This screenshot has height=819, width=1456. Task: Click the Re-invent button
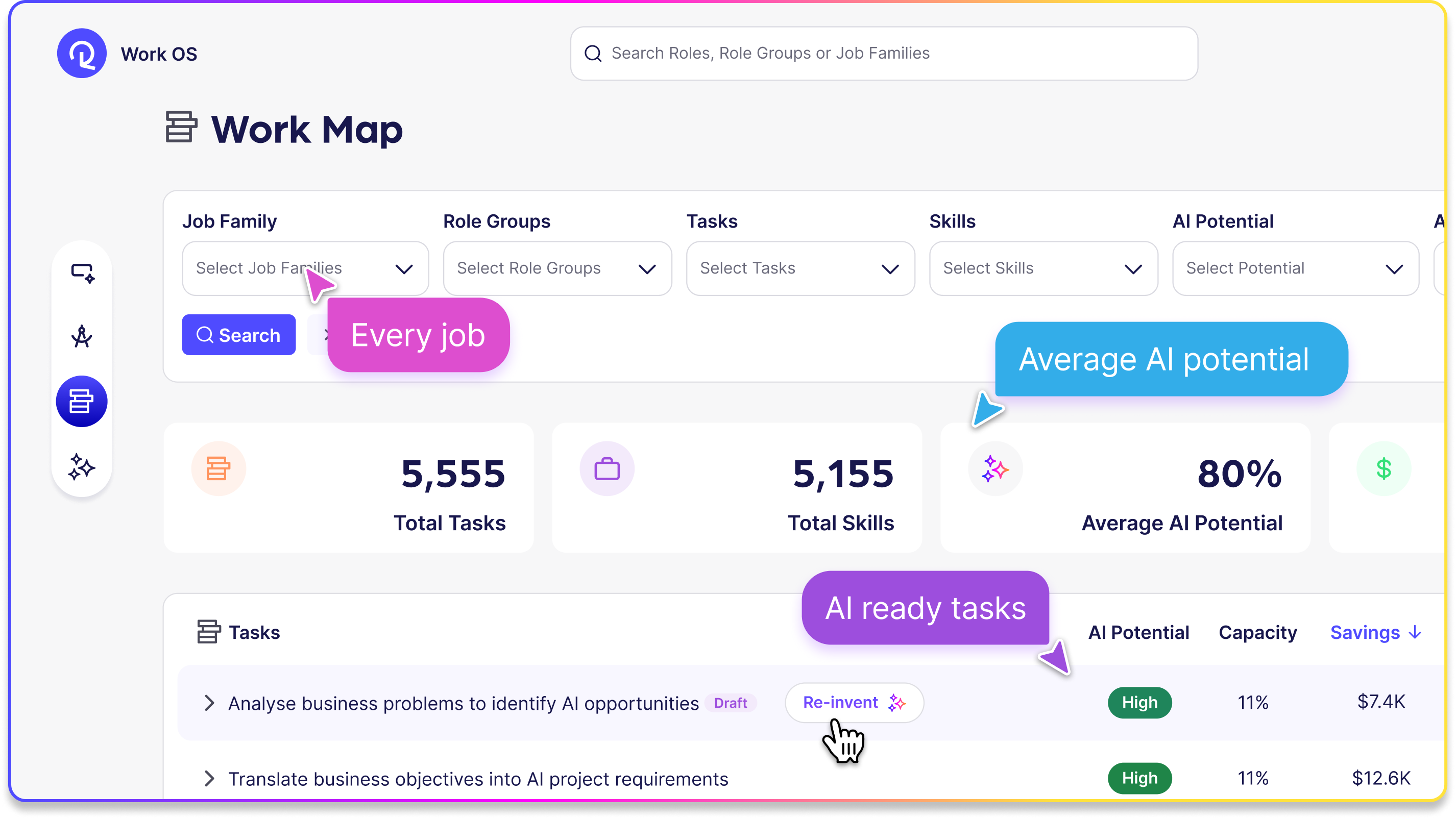point(854,703)
